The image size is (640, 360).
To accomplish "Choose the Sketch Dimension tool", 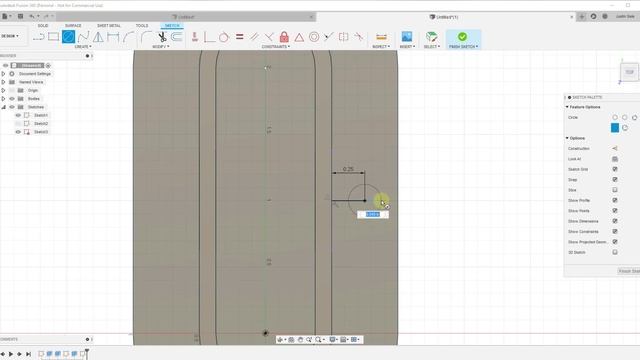I will [113, 37].
